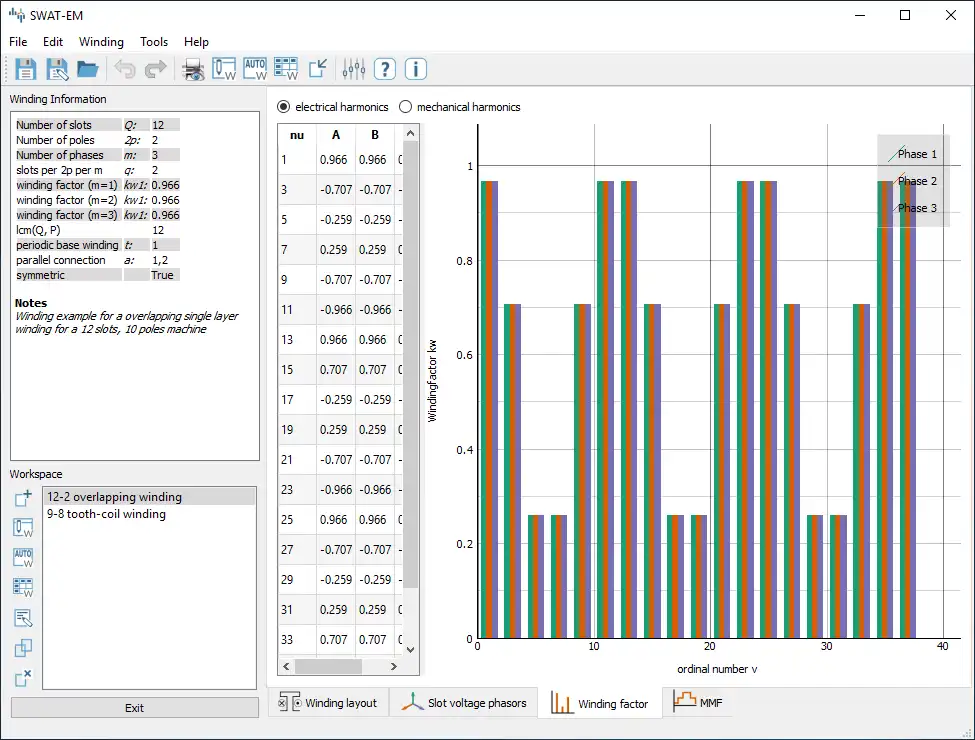This screenshot has height=740, width=975.
Task: Click the question mark help icon
Action: pos(385,69)
